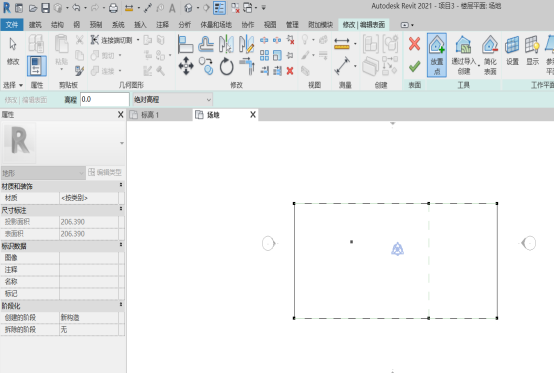The image size is (554, 374).
Task: Toggle Place Point (放置点) tool
Action: [437, 55]
